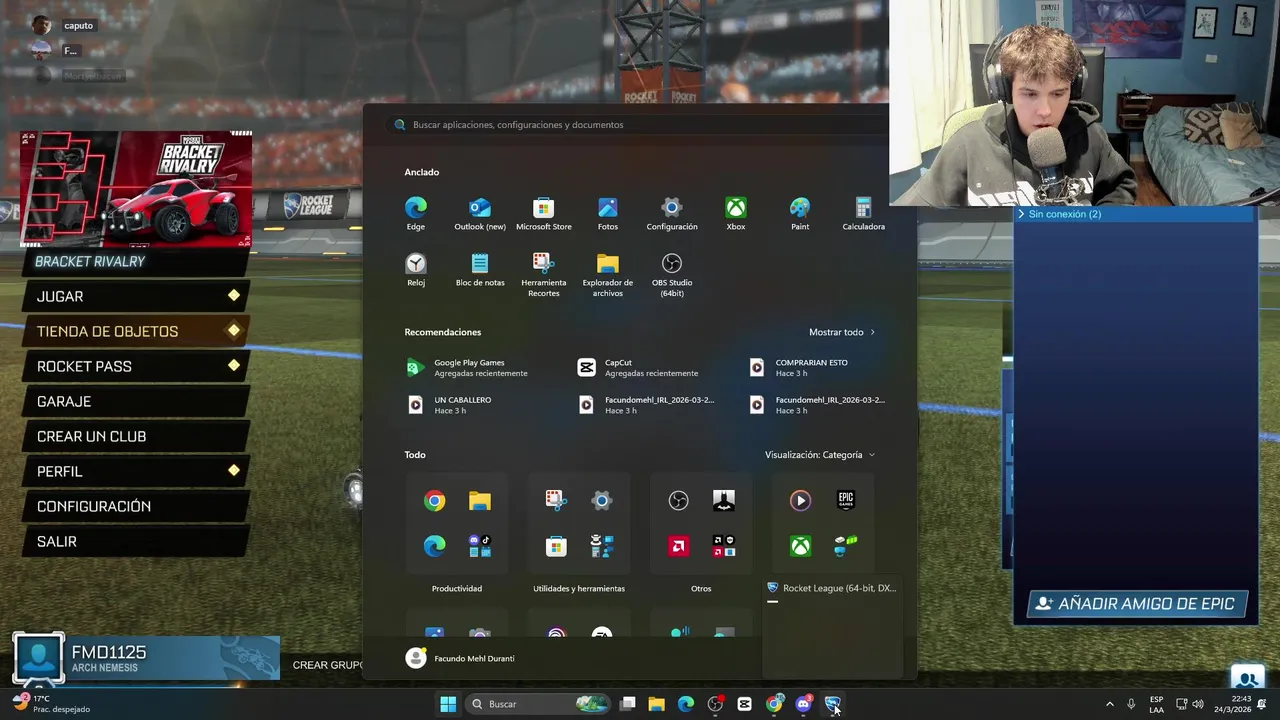Viewport: 1280px width, 720px height.
Task: Expand Visualización: Categoría dropdown
Action: coord(820,455)
